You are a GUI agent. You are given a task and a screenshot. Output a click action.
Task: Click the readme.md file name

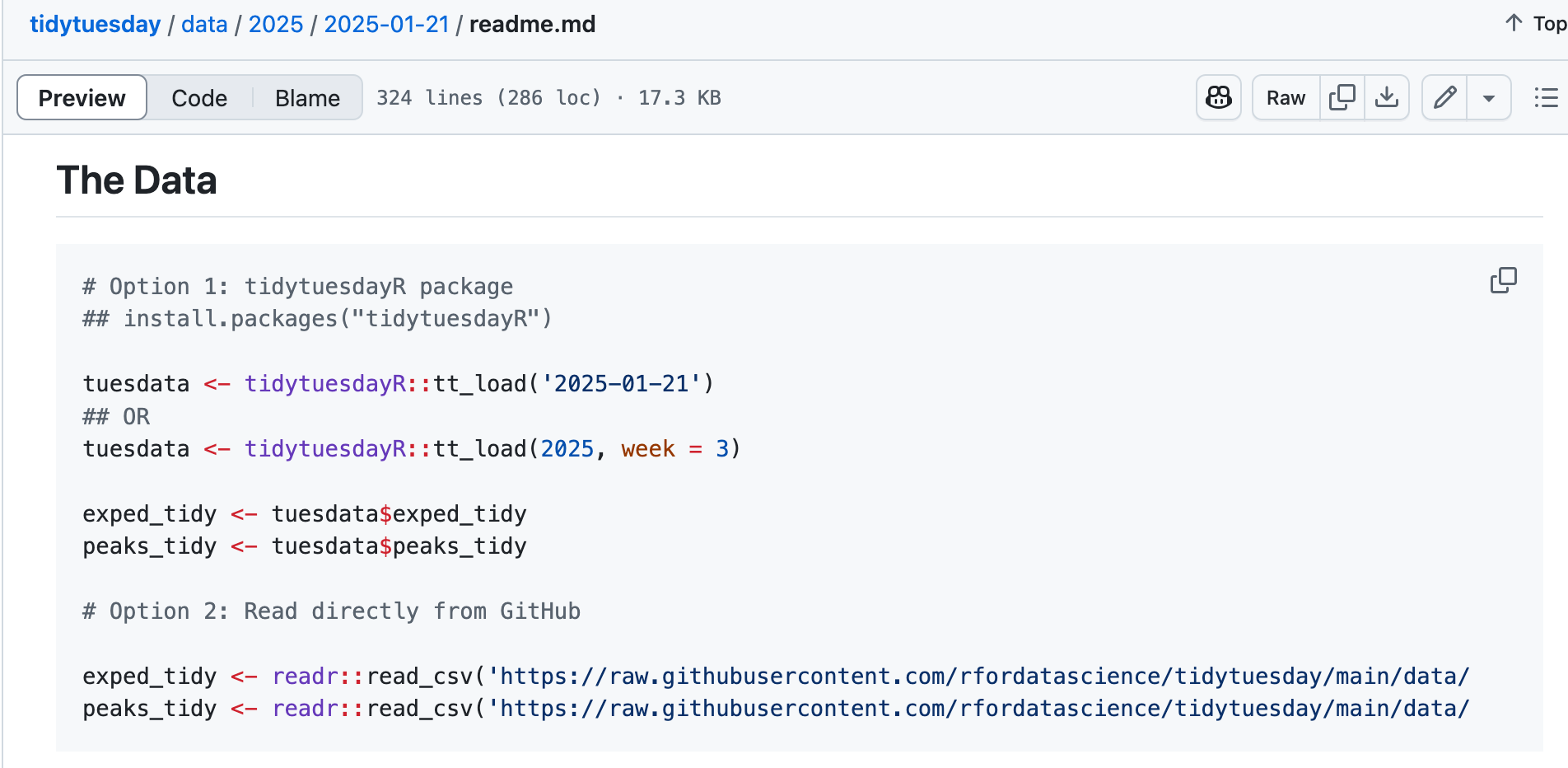(x=532, y=25)
